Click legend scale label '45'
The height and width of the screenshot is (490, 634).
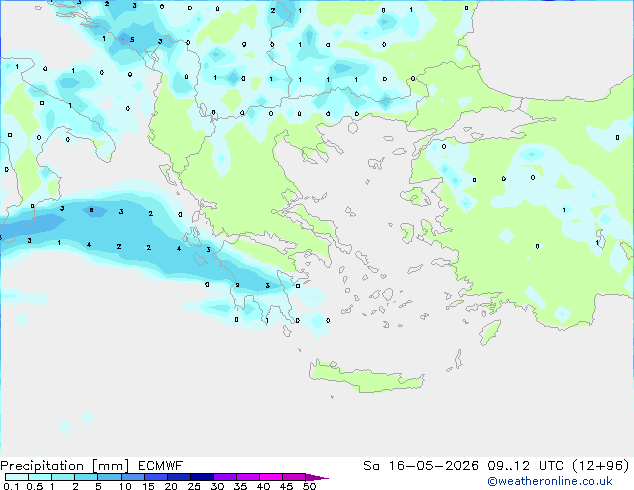[286, 486]
